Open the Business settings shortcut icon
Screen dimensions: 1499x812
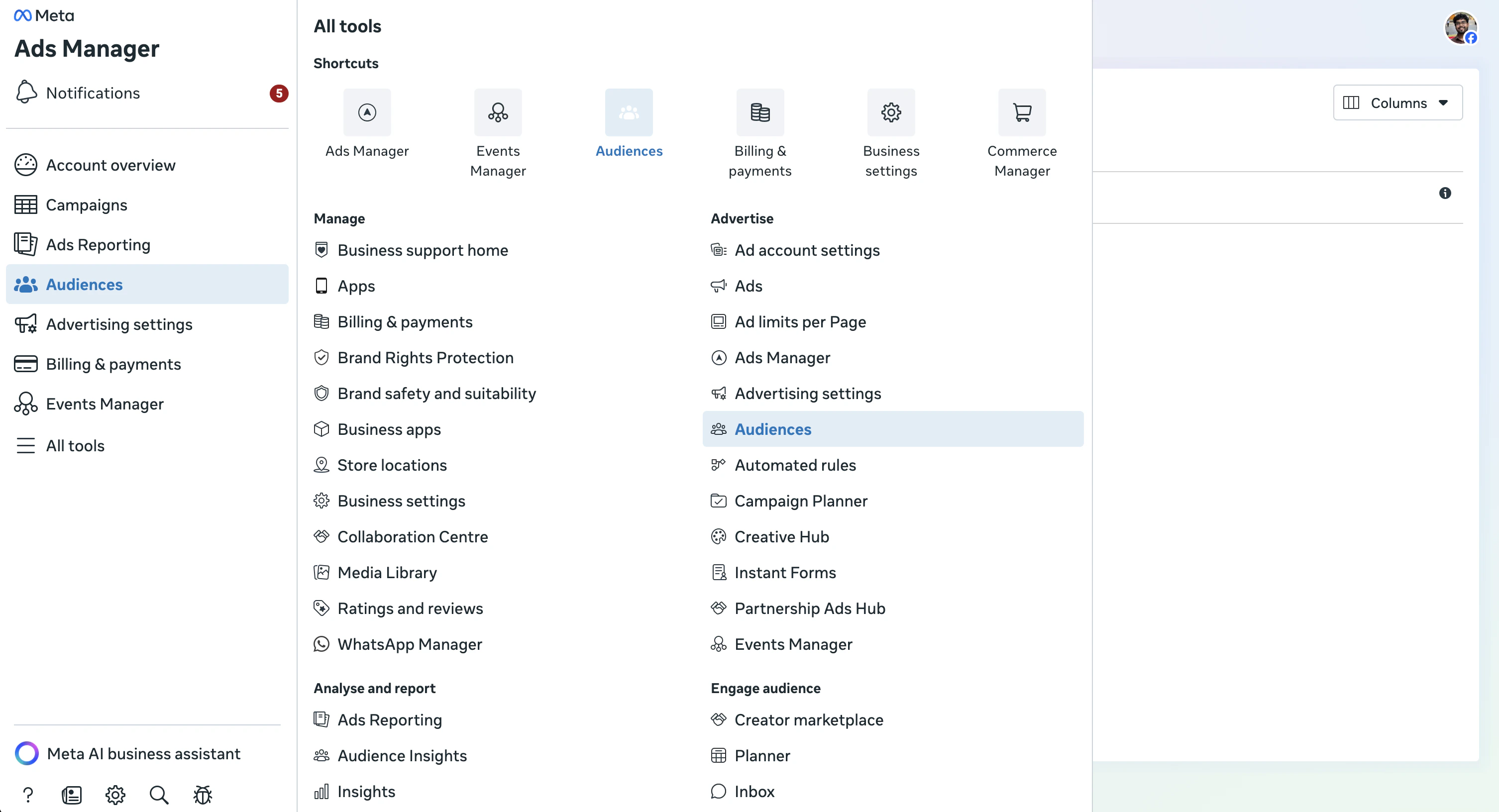pos(890,111)
